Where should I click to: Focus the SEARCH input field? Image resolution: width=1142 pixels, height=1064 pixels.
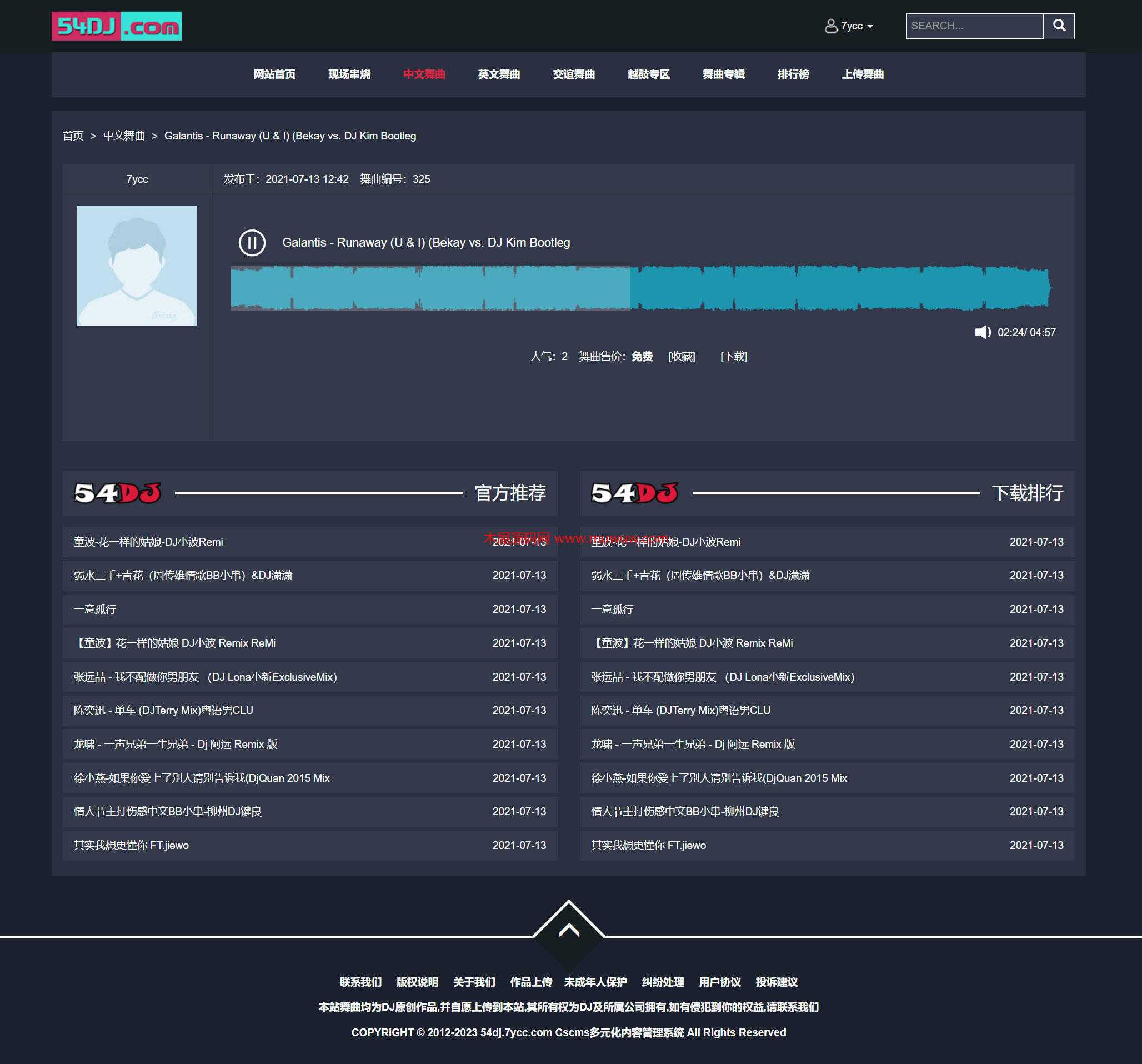pyautogui.click(x=974, y=26)
